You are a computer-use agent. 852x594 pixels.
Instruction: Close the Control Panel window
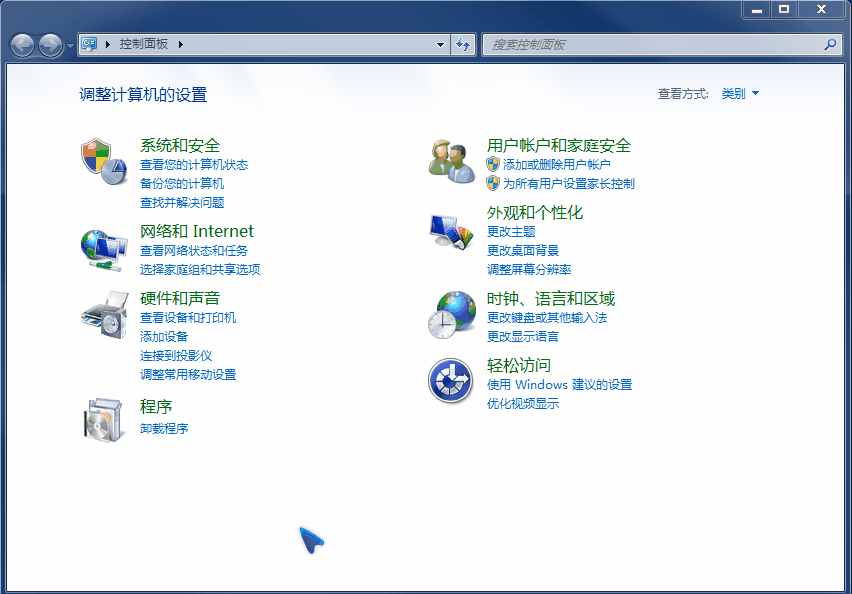tap(822, 9)
